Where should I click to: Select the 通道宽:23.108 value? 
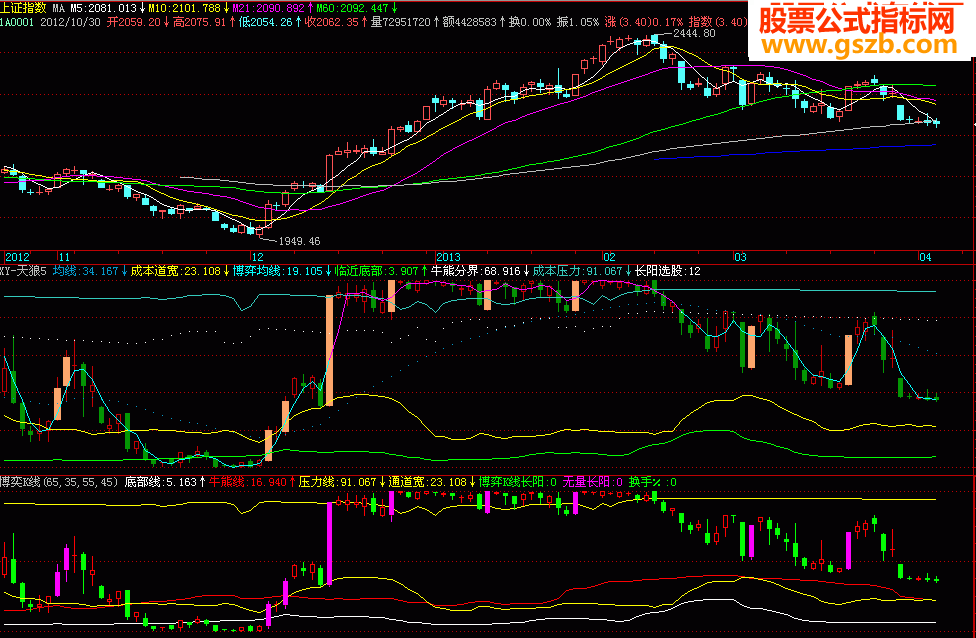[x=428, y=482]
